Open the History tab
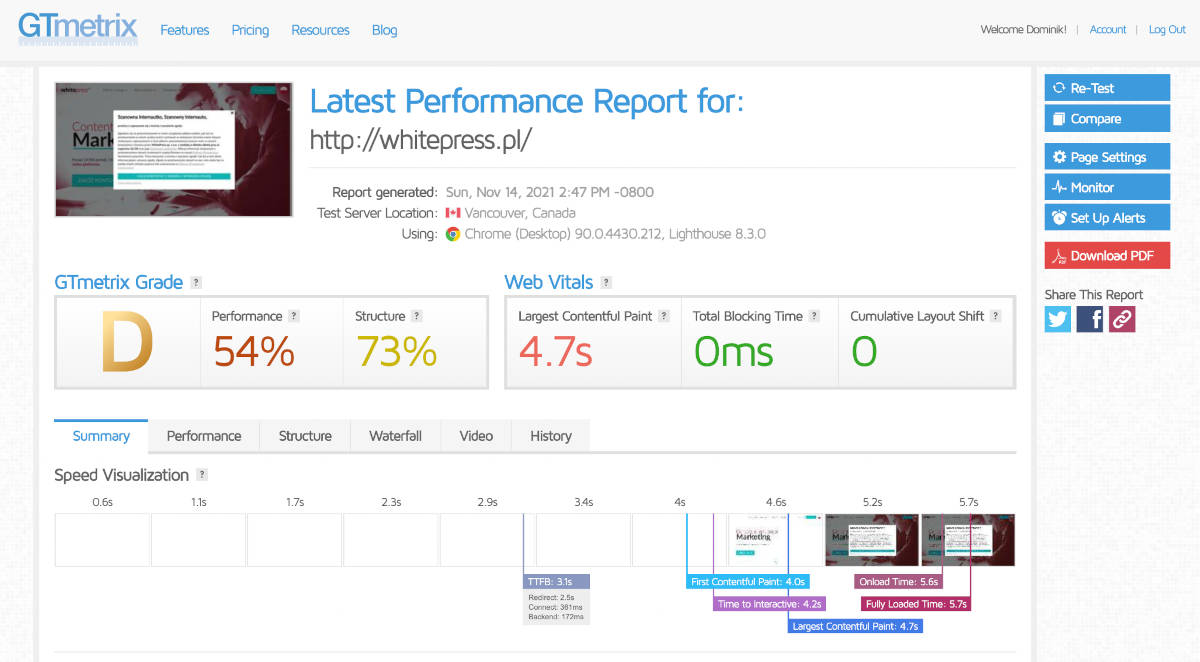The image size is (1200, 662). coord(551,436)
